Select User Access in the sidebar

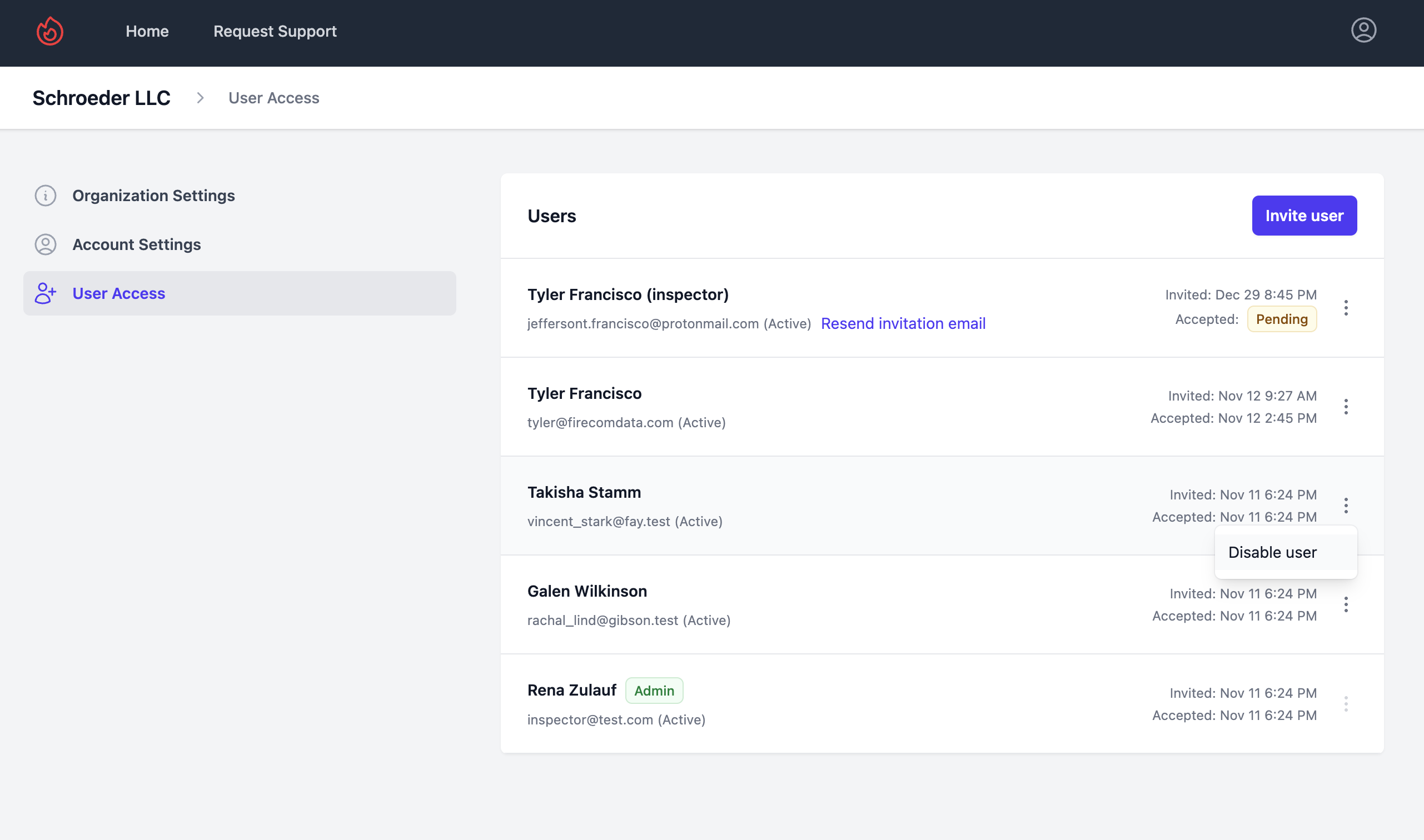118,293
